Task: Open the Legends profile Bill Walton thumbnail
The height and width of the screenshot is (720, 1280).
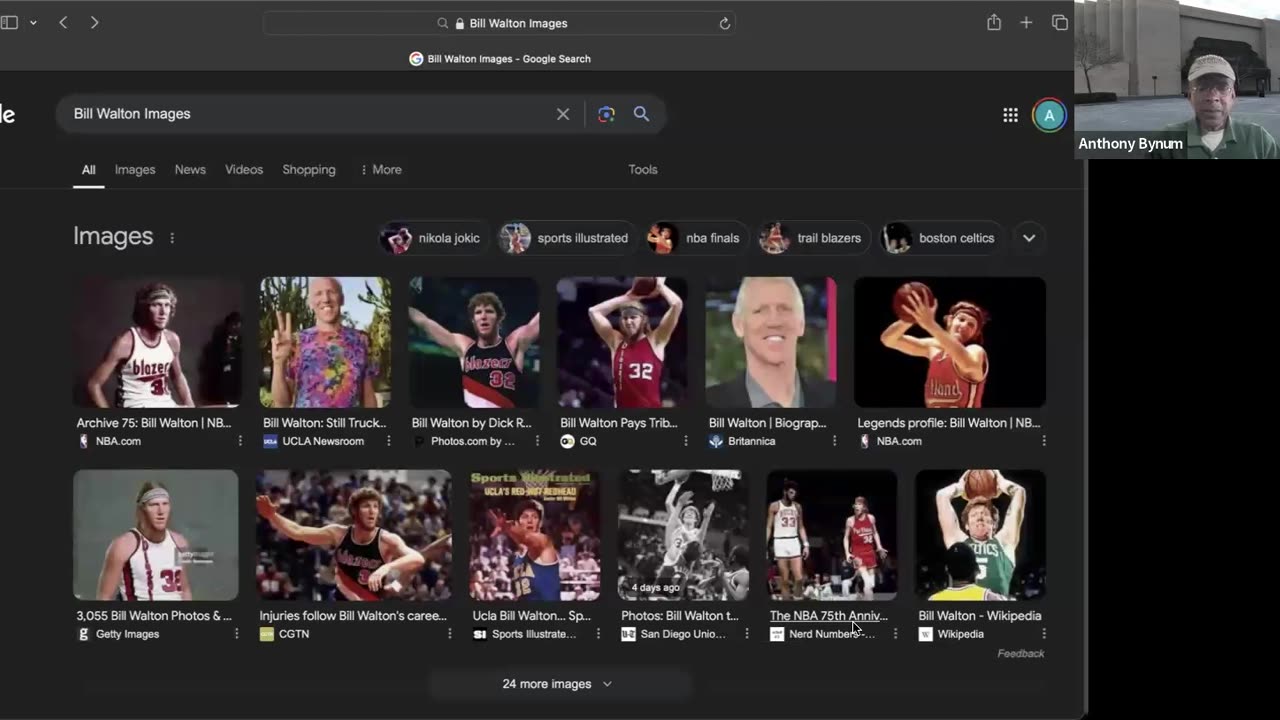Action: [x=950, y=342]
